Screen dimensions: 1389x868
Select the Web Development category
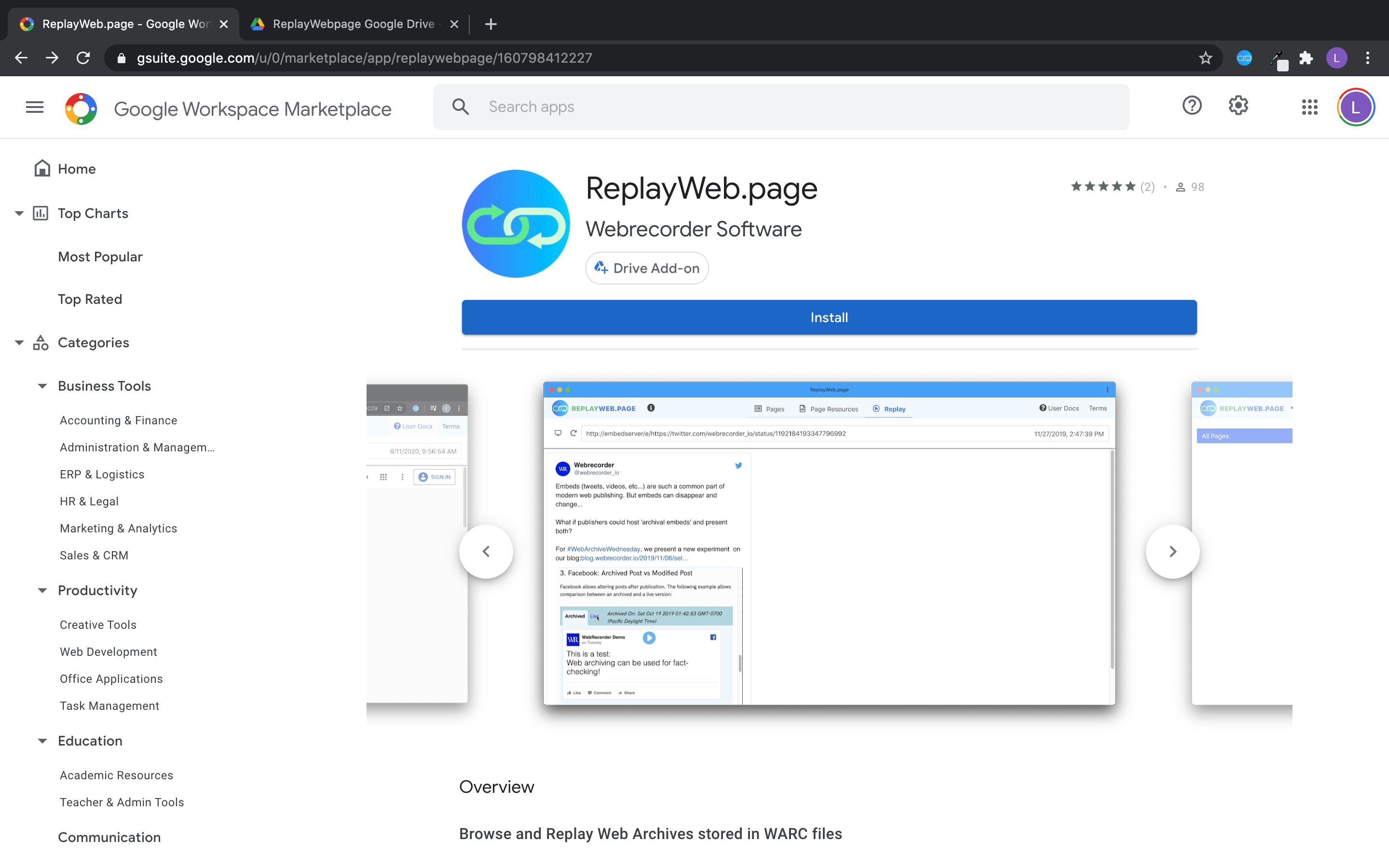coord(109,651)
